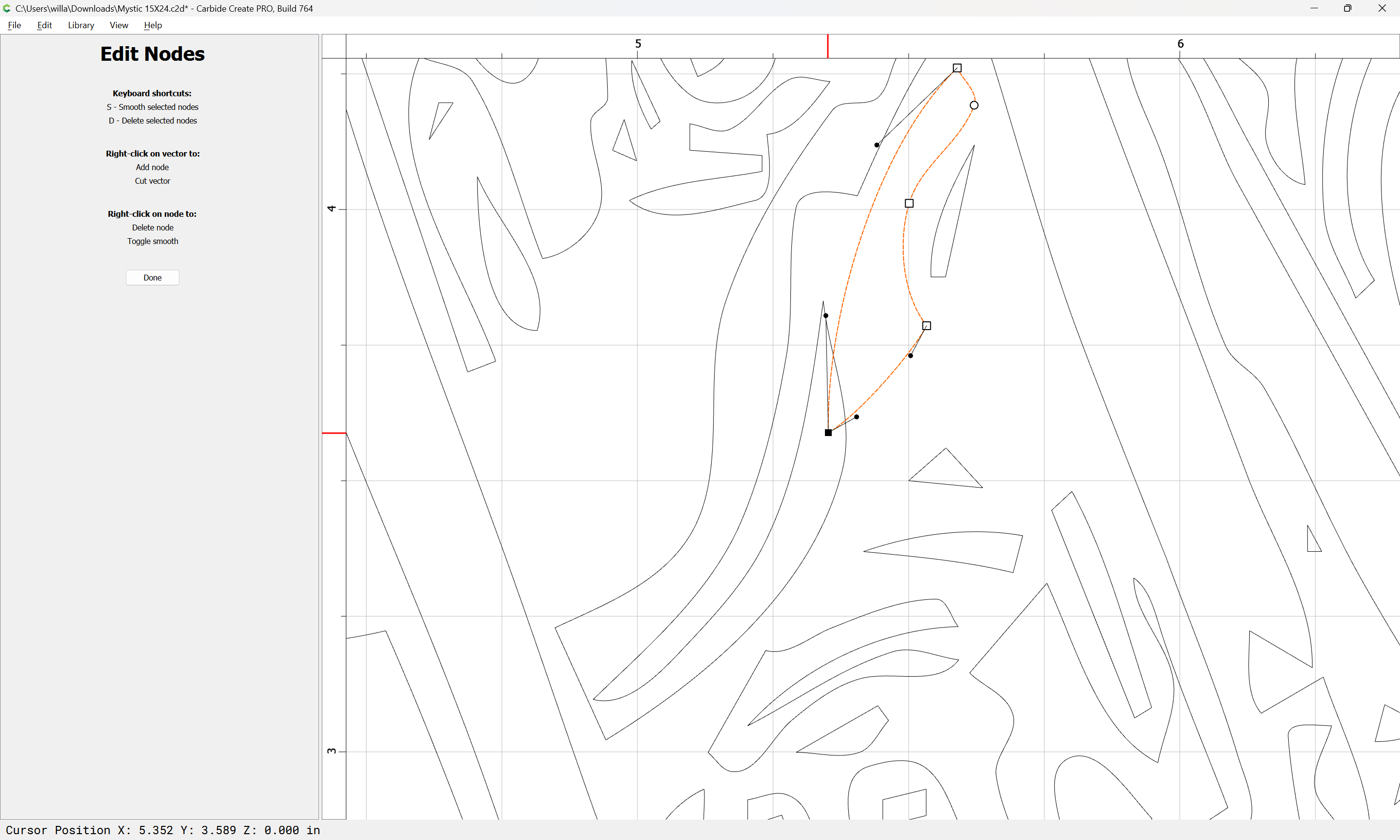The image size is (1400, 840).
Task: Click 'Cut vector' text
Action: point(152,181)
